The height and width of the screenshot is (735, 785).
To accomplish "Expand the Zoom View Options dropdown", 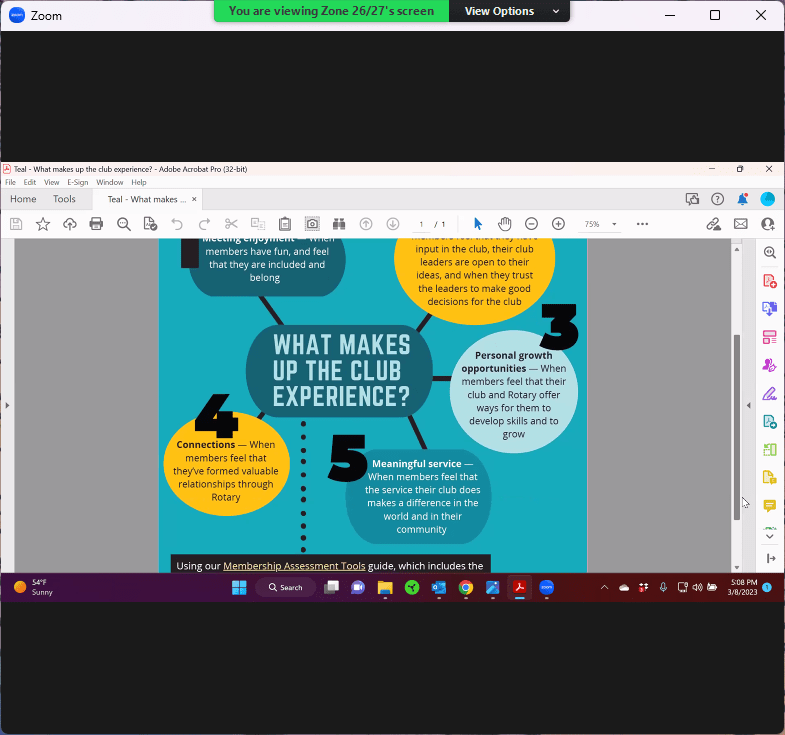I will click(512, 11).
